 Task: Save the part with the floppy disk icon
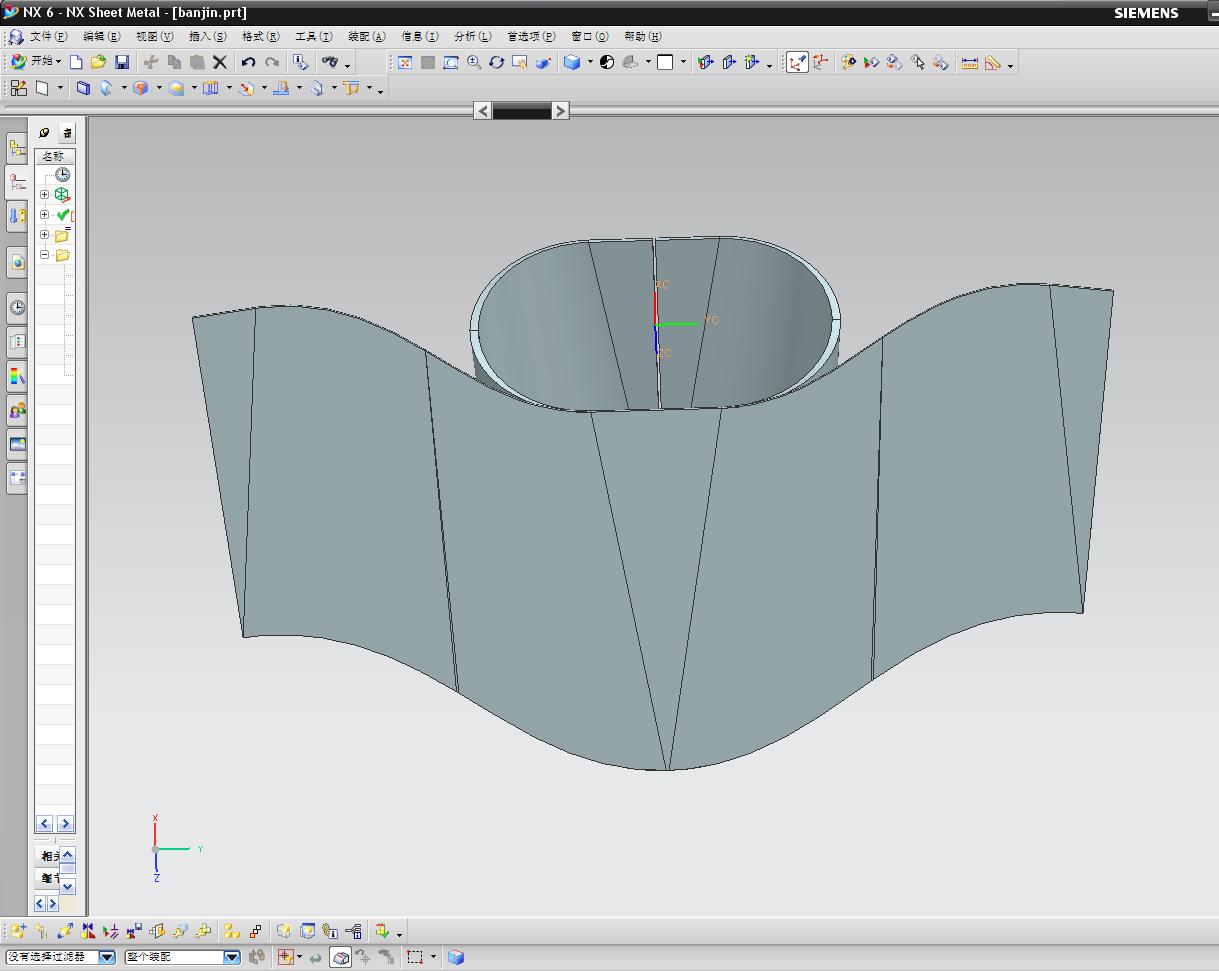pyautogui.click(x=122, y=62)
